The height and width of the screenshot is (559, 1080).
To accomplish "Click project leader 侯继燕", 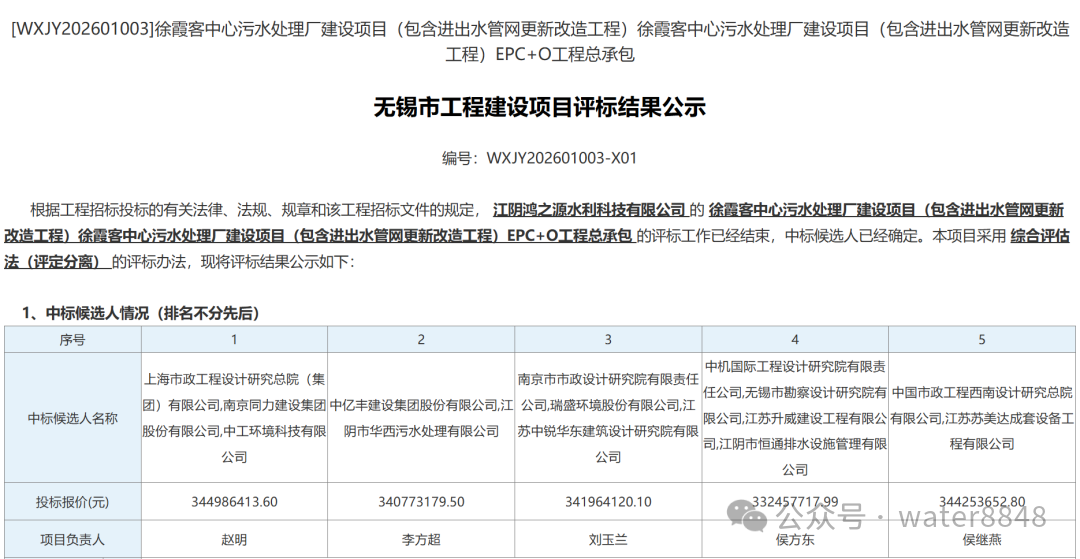I will (982, 540).
